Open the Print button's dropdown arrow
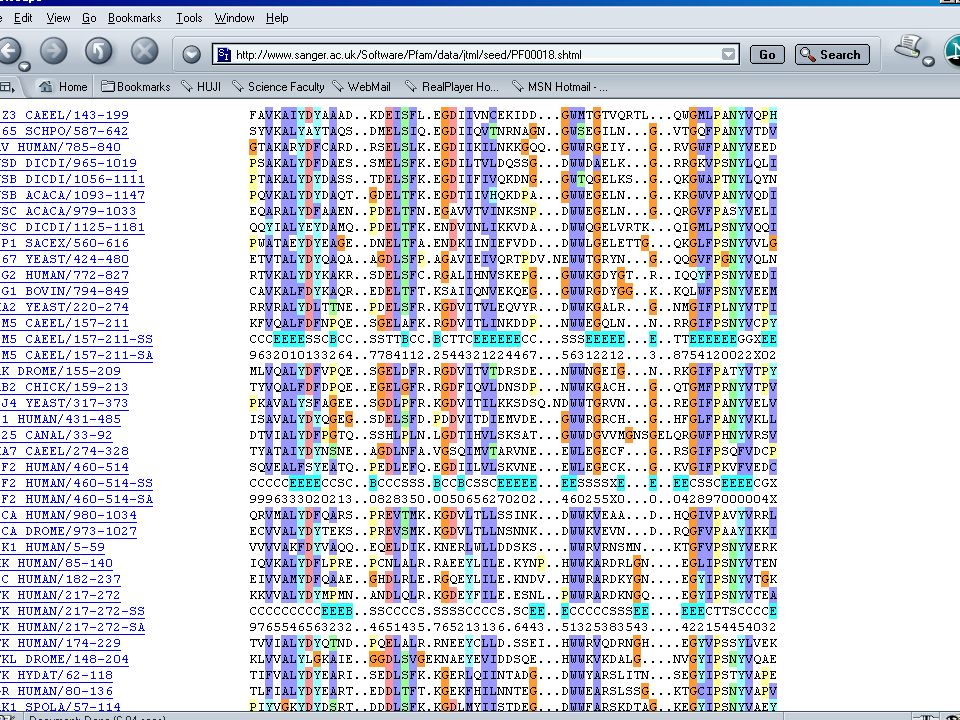Viewport: 960px width, 720px height. tap(928, 61)
